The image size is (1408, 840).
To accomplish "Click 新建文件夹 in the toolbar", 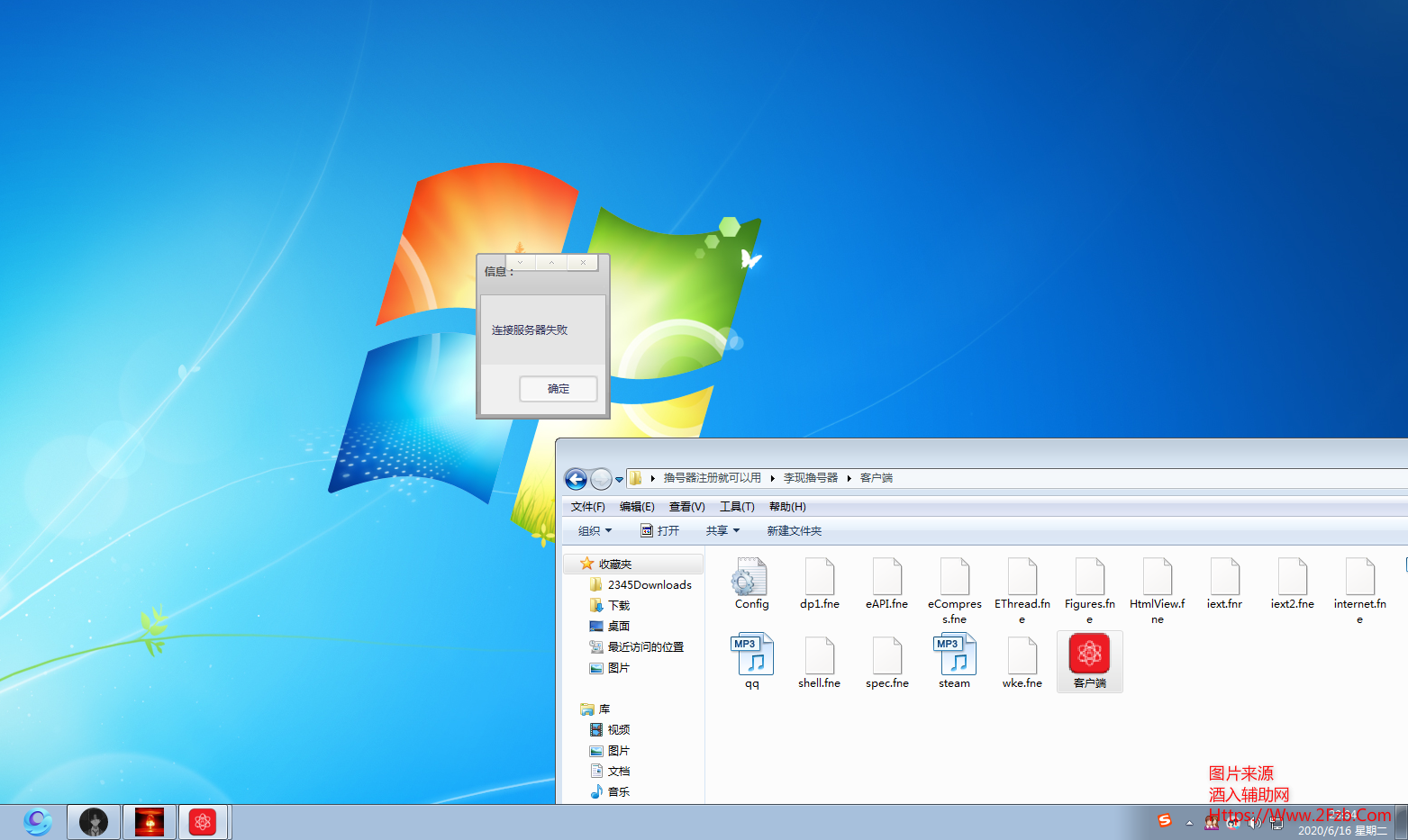I will click(794, 531).
